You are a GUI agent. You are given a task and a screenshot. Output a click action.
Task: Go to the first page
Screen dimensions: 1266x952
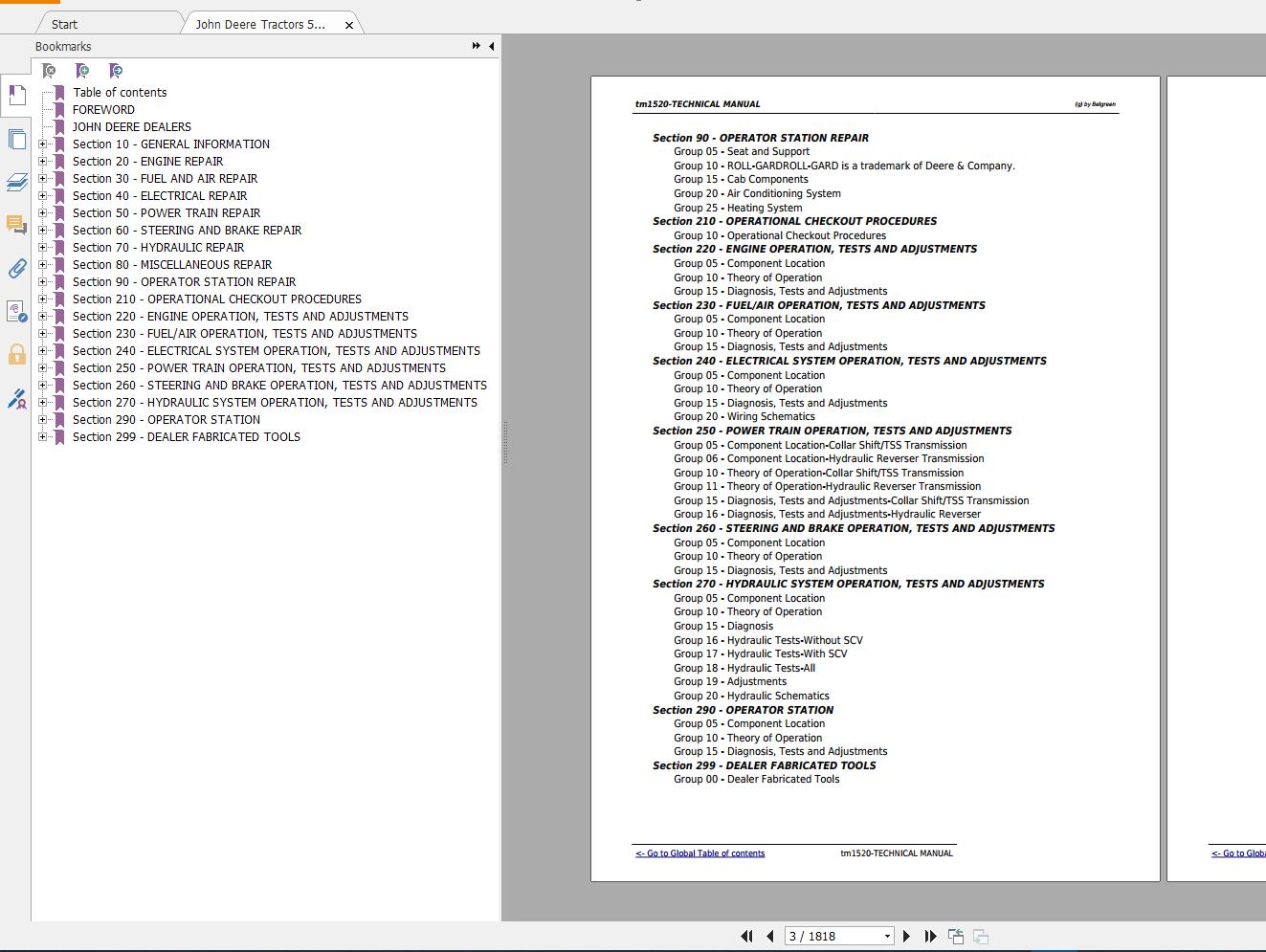pos(746,937)
